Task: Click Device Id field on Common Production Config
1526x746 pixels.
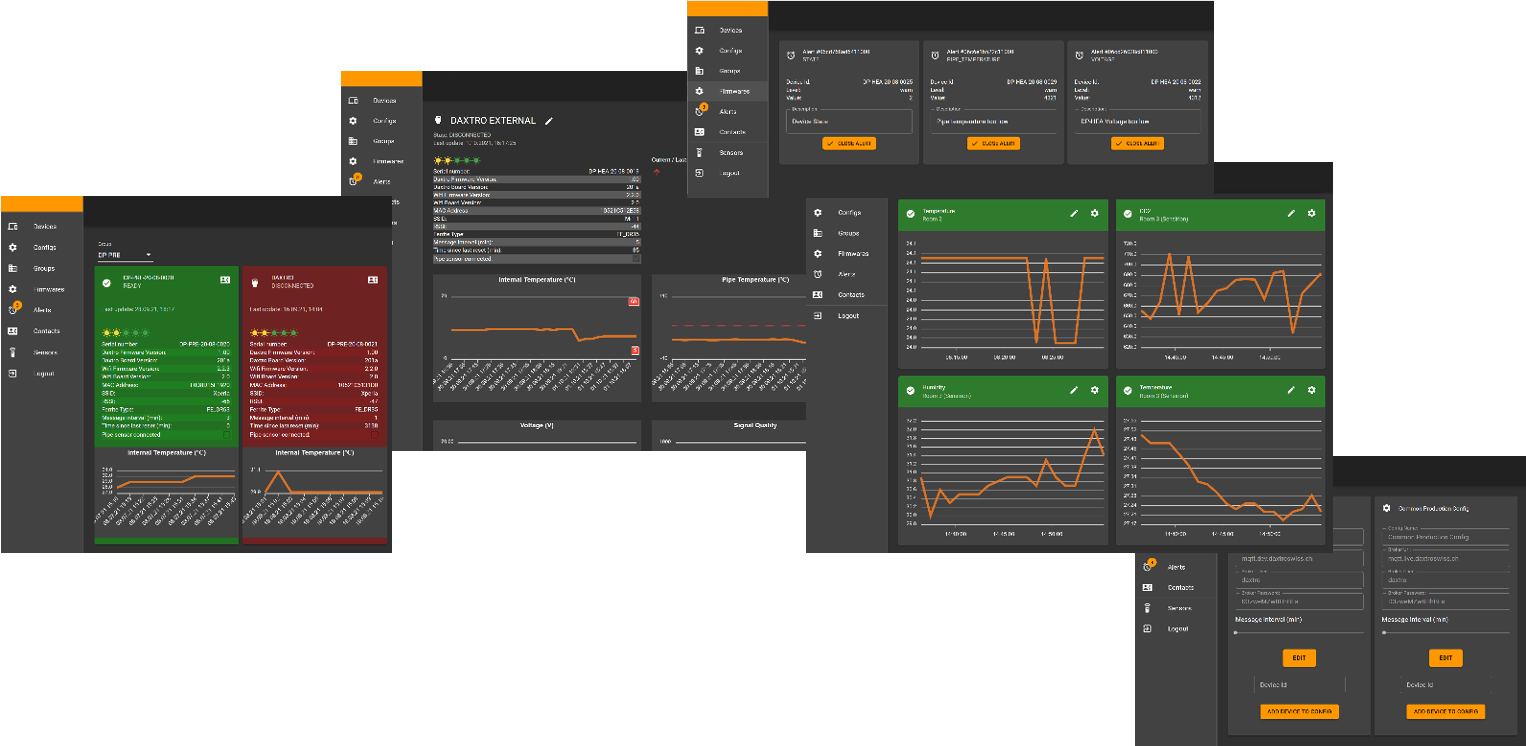Action: (x=1446, y=685)
